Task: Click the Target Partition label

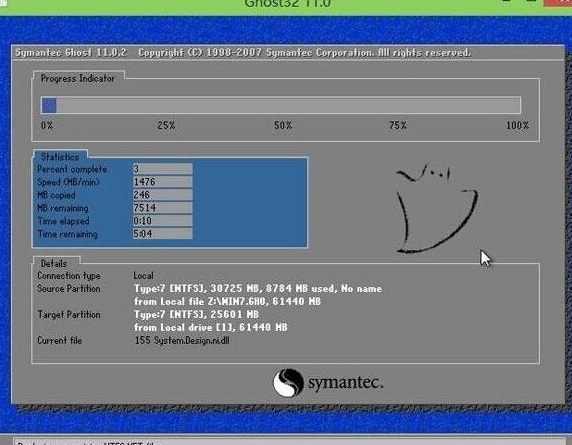Action: 69,314
